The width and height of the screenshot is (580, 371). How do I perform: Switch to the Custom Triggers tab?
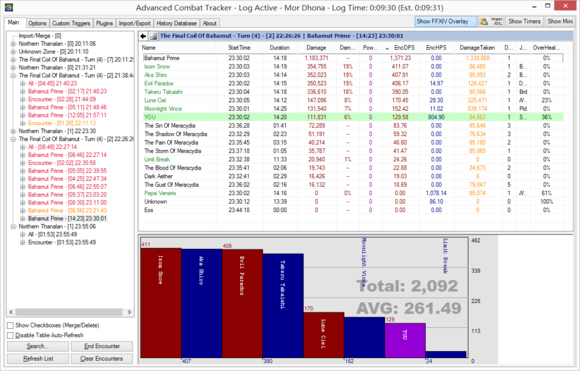71,23
